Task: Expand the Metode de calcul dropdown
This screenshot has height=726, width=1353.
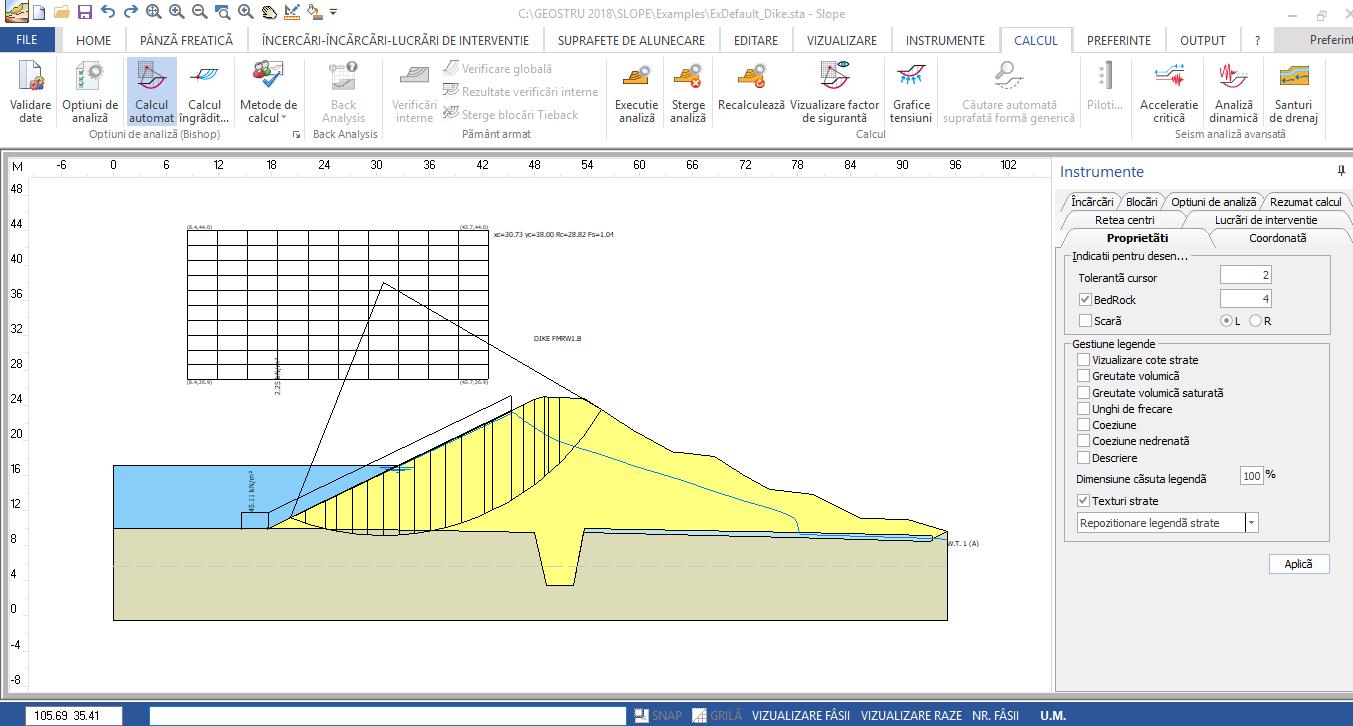Action: coord(268,92)
